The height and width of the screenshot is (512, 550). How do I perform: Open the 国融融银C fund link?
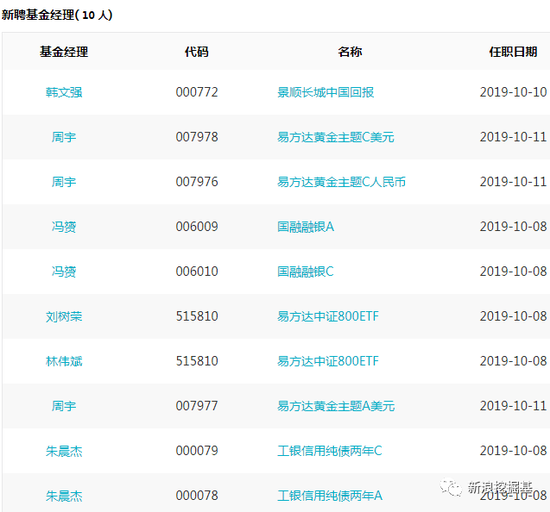point(305,271)
